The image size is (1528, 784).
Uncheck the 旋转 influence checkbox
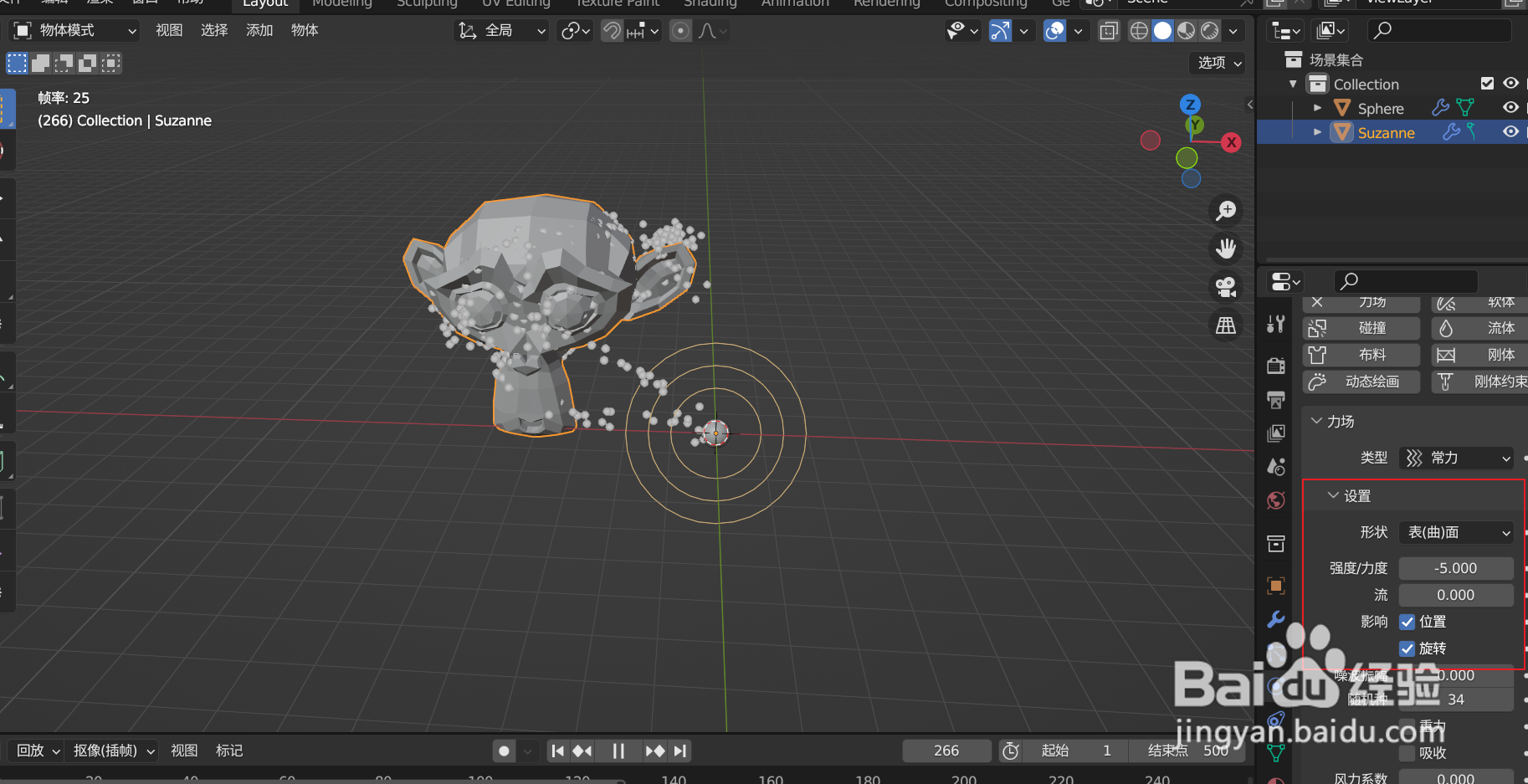click(x=1408, y=648)
